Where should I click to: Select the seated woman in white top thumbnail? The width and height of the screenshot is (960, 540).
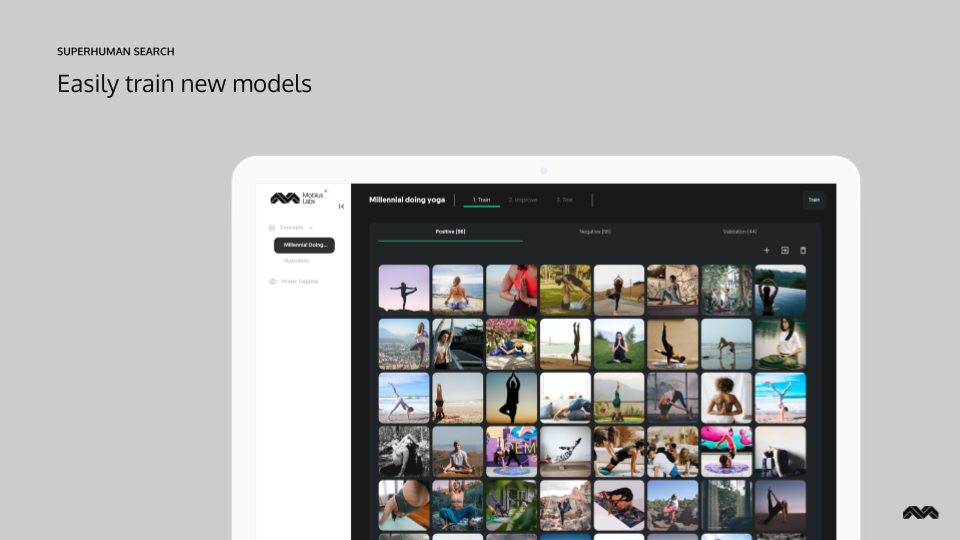[780, 344]
